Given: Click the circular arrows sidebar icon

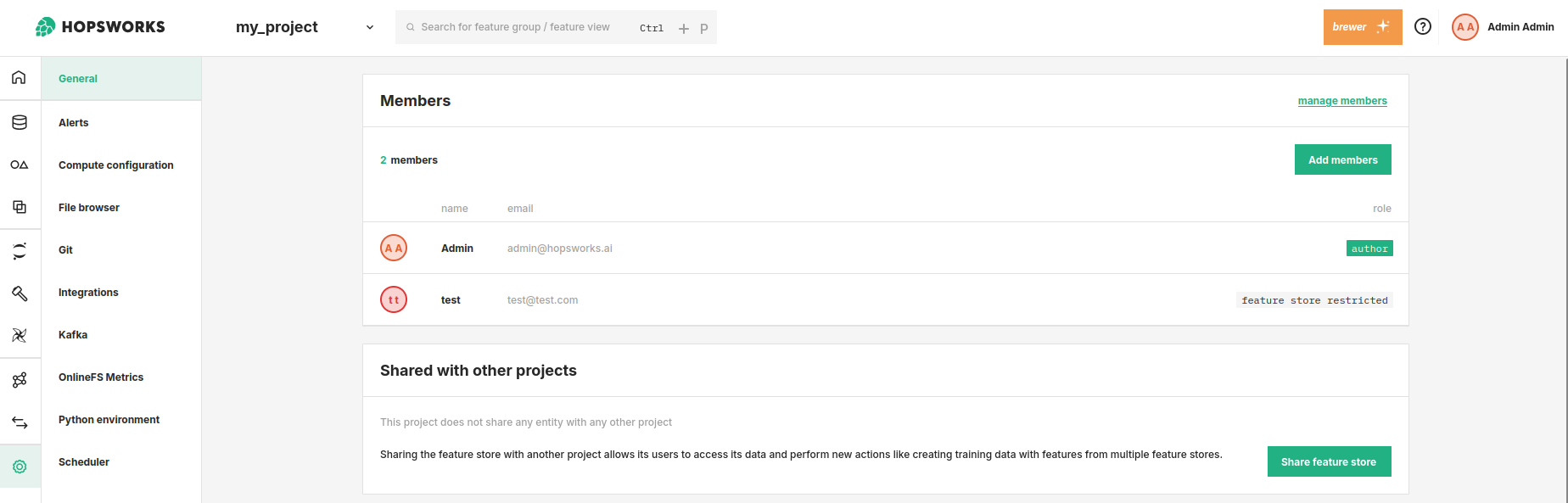Looking at the screenshot, I should coord(20,251).
